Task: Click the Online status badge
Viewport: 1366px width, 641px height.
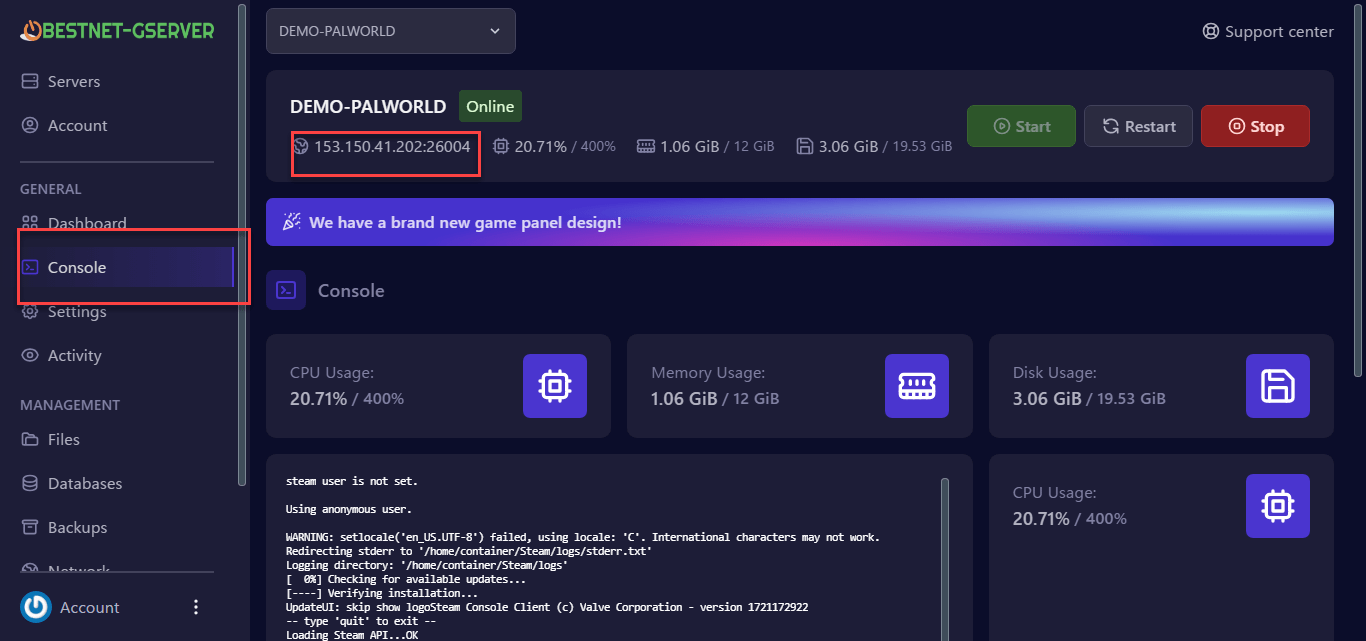Action: [x=490, y=106]
